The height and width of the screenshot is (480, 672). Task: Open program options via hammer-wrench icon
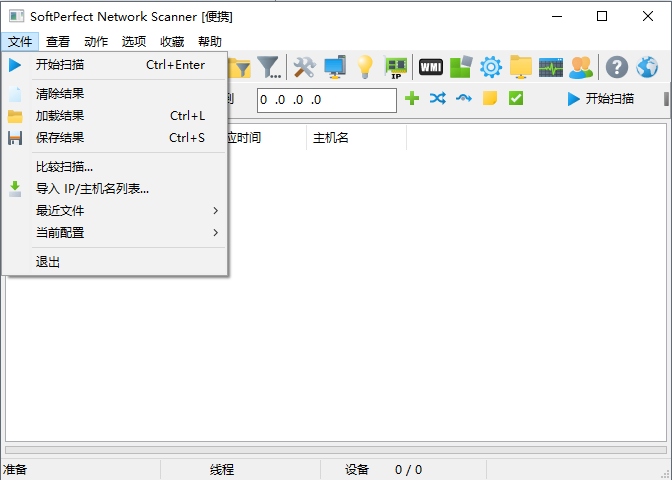click(304, 67)
